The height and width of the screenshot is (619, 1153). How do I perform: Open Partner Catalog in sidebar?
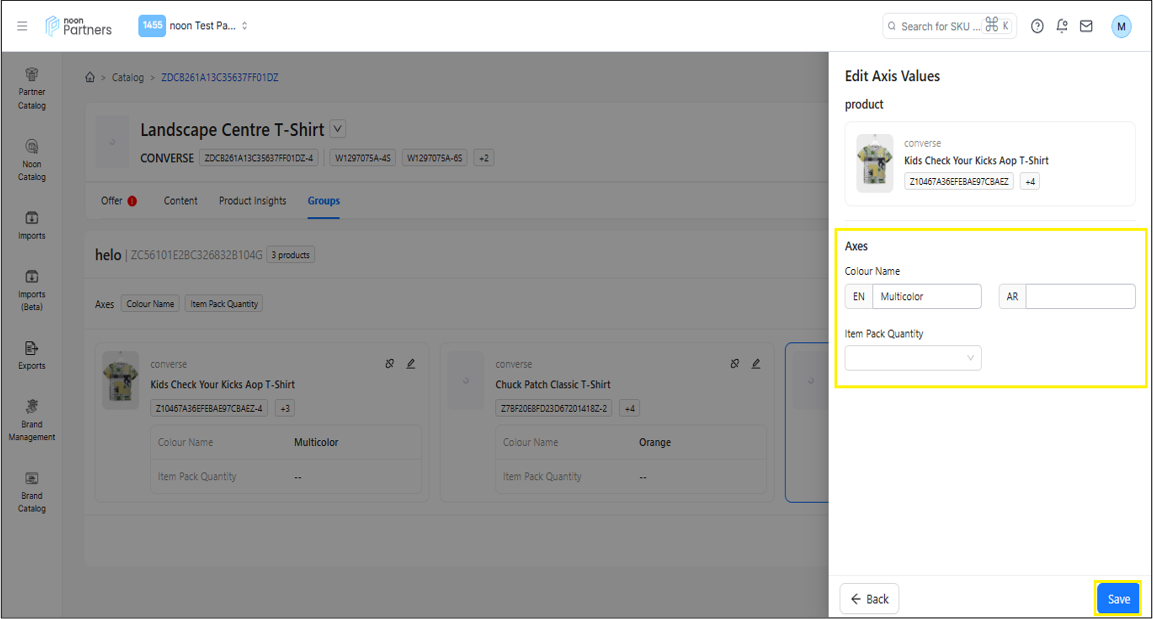pyautogui.click(x=32, y=87)
